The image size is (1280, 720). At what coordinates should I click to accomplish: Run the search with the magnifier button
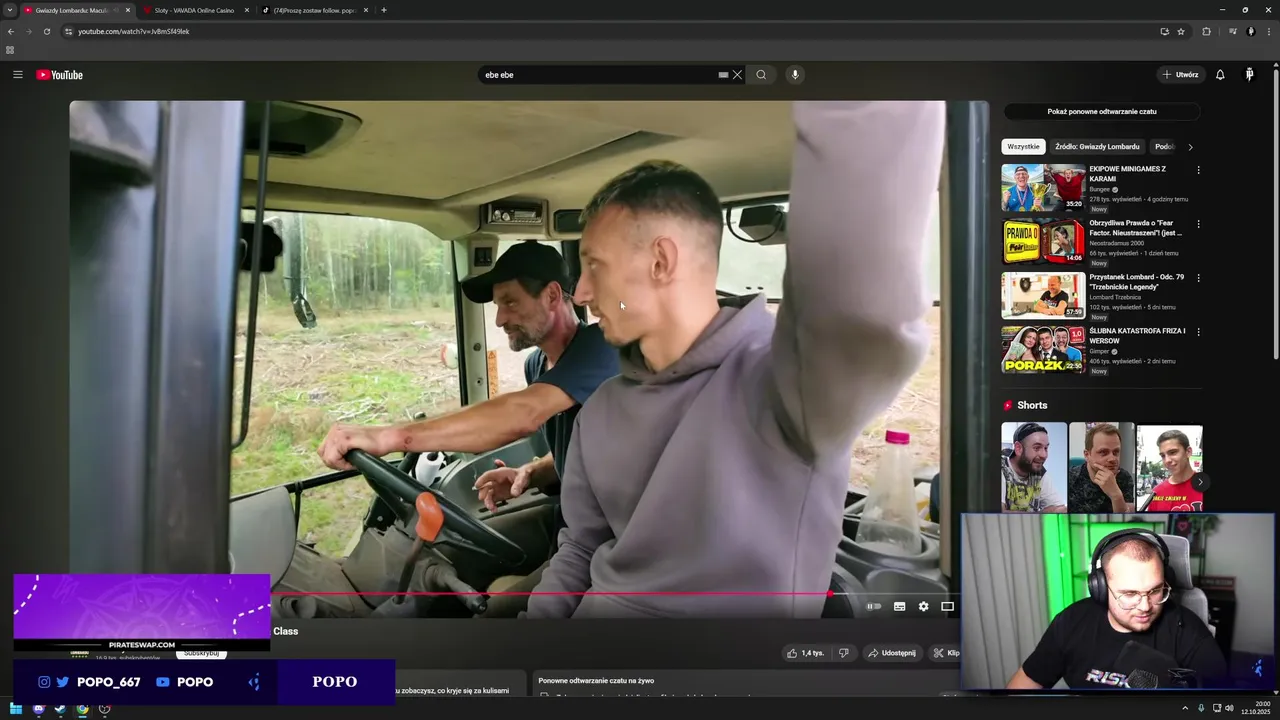761,75
